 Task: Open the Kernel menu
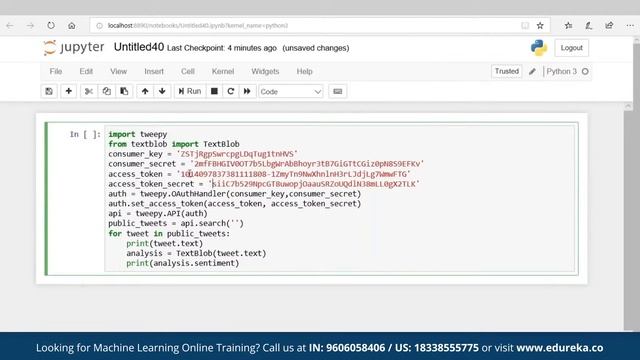[x=223, y=71]
